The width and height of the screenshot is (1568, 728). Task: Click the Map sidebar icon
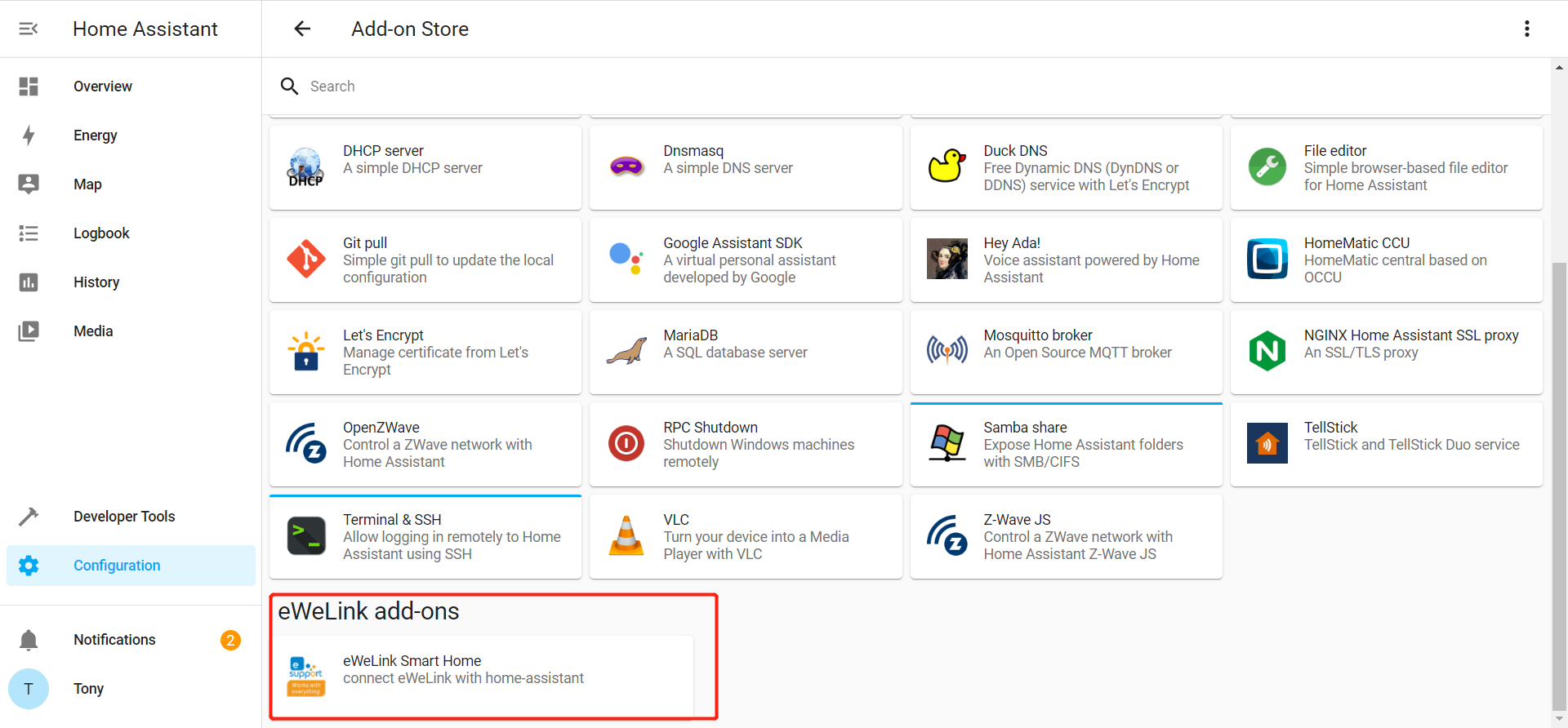tap(29, 184)
